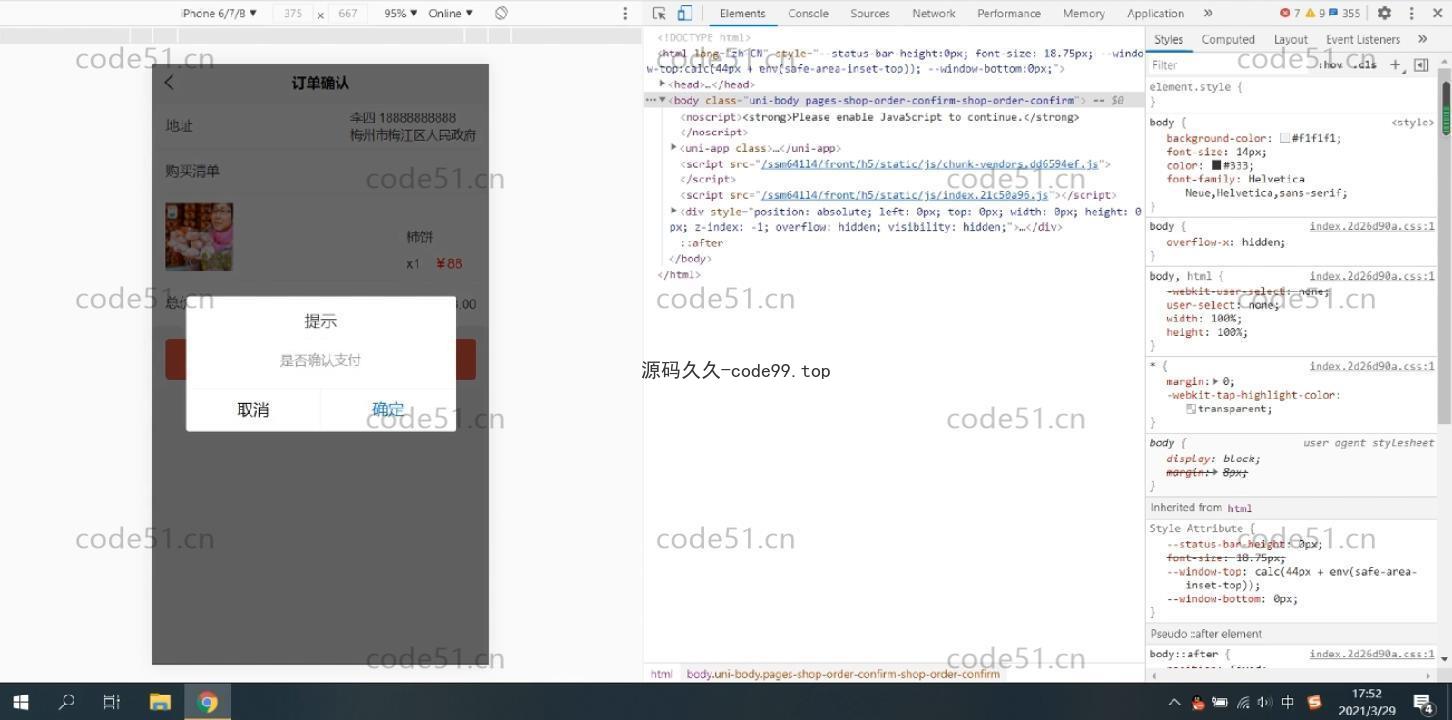Click the Sogou input method tray icon
Screen dimensions: 1452x720
[x=1314, y=702]
